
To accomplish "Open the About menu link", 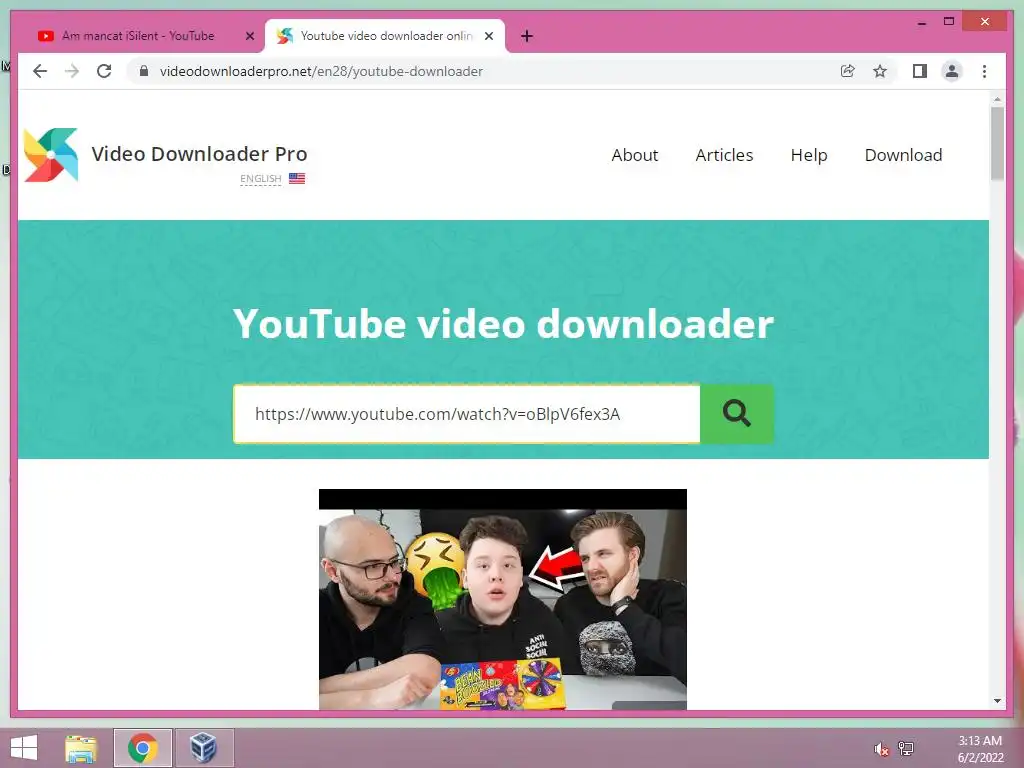I will [635, 155].
